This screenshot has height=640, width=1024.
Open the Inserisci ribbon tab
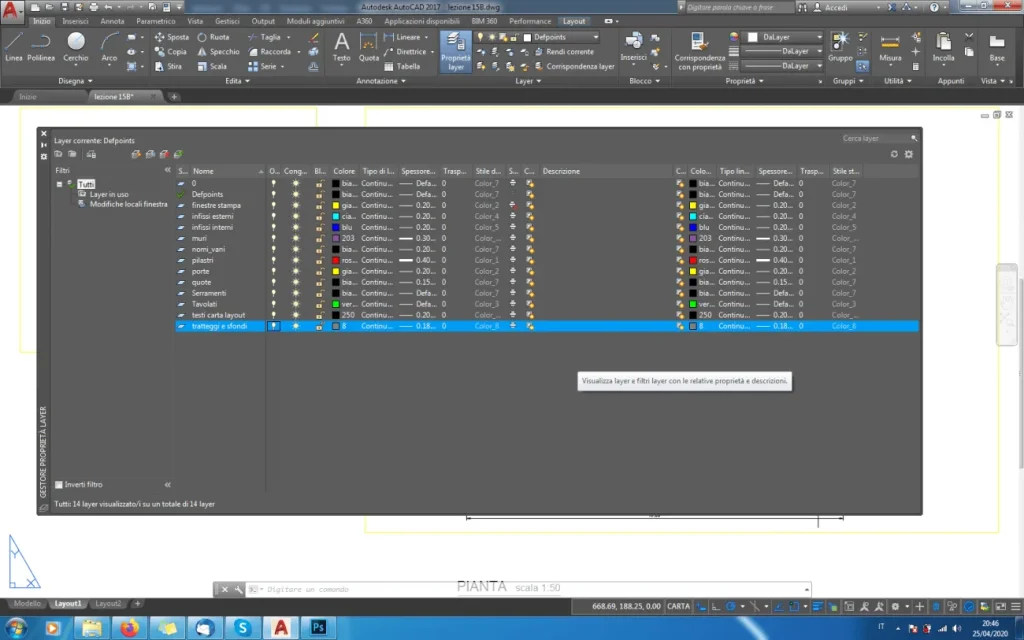coord(75,21)
